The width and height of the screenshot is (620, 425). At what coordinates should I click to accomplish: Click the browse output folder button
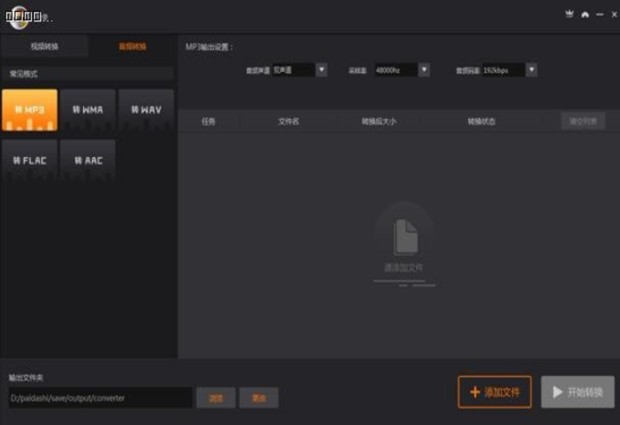(x=215, y=398)
